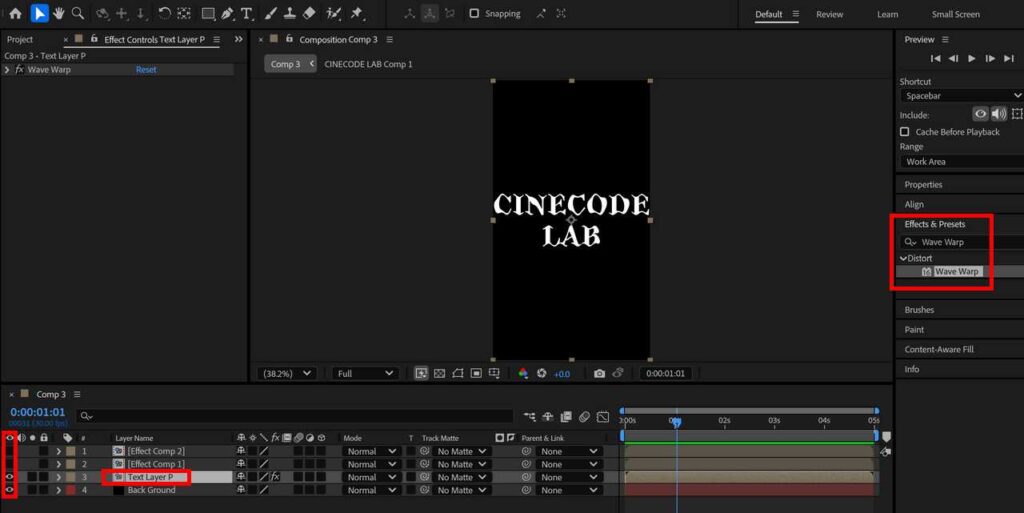This screenshot has height=513, width=1024.
Task: Open the magnification 38.2% dropdown
Action: pos(286,373)
